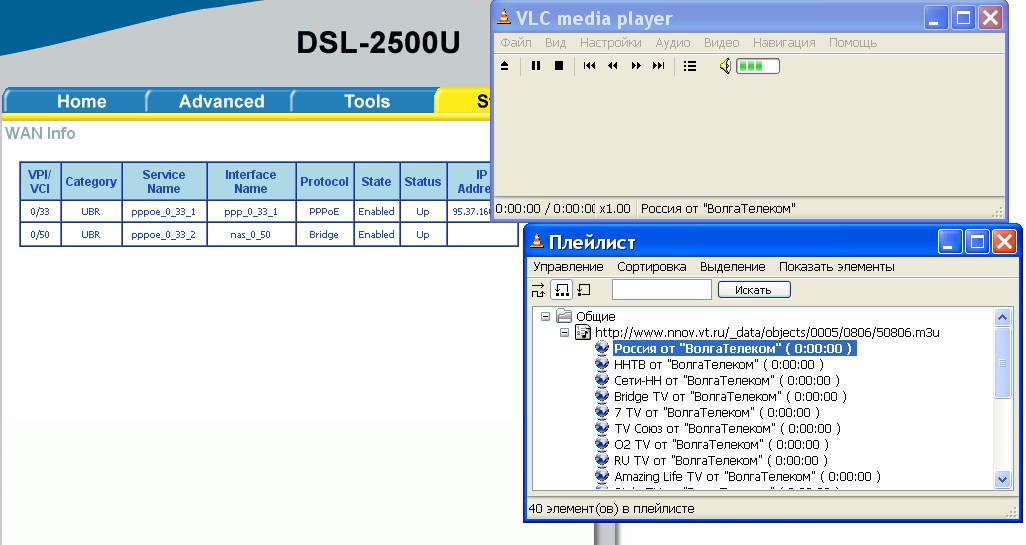Click the globe icon beside Bridge TV entry
This screenshot has height=545, width=1026.
click(602, 396)
